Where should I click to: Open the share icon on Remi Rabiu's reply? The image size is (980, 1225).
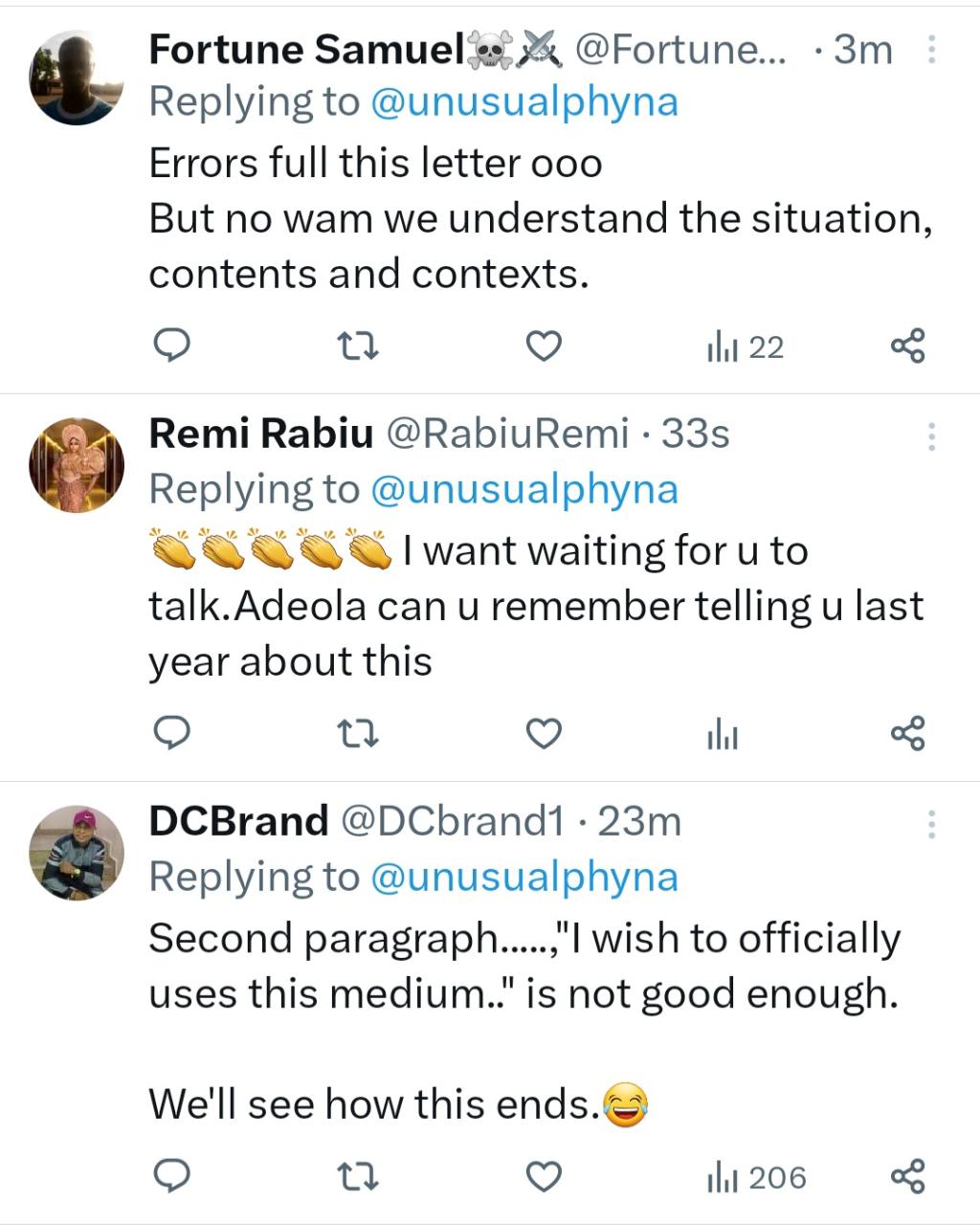click(906, 734)
